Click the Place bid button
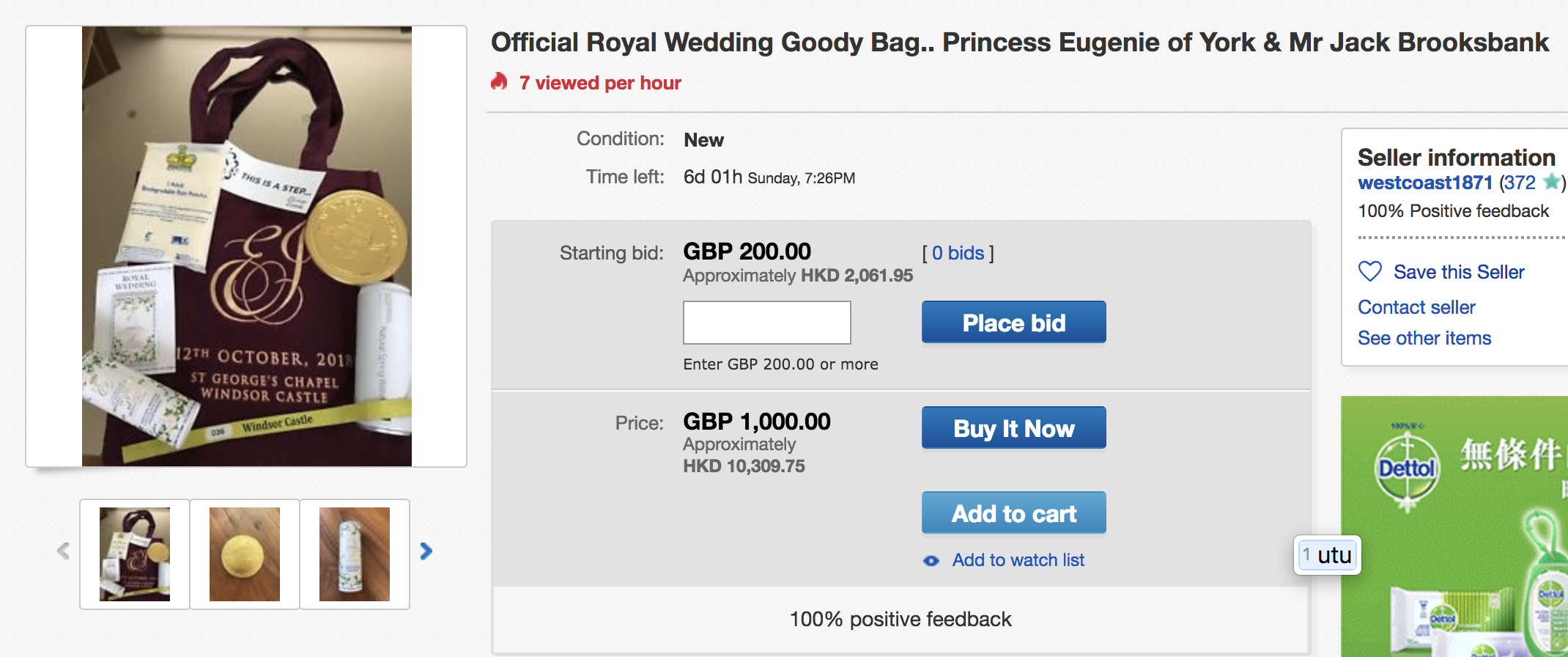 tap(1014, 322)
